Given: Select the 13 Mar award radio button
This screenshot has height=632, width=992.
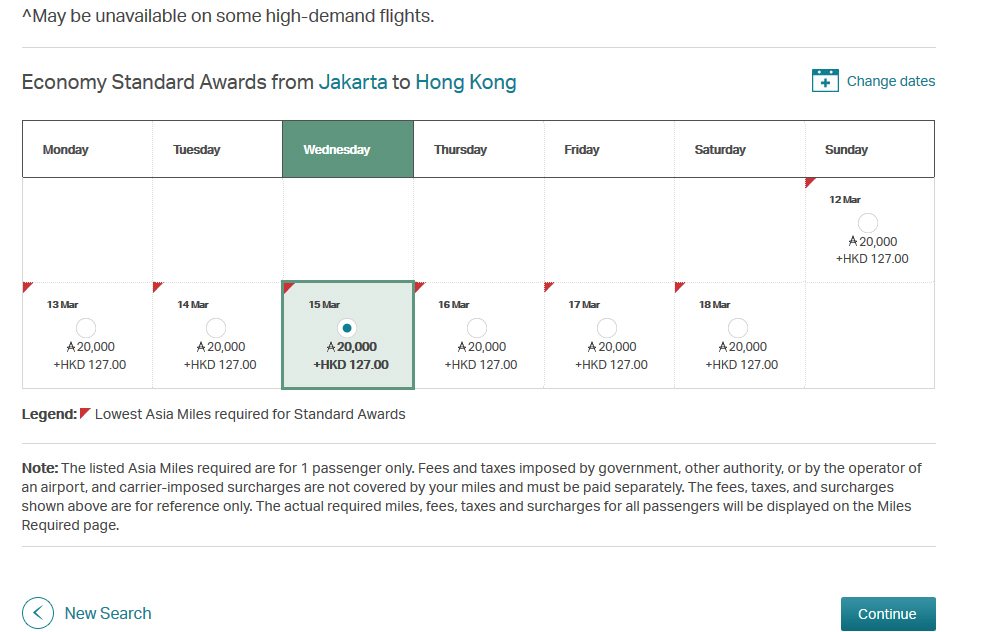Looking at the screenshot, I should coord(86,327).
